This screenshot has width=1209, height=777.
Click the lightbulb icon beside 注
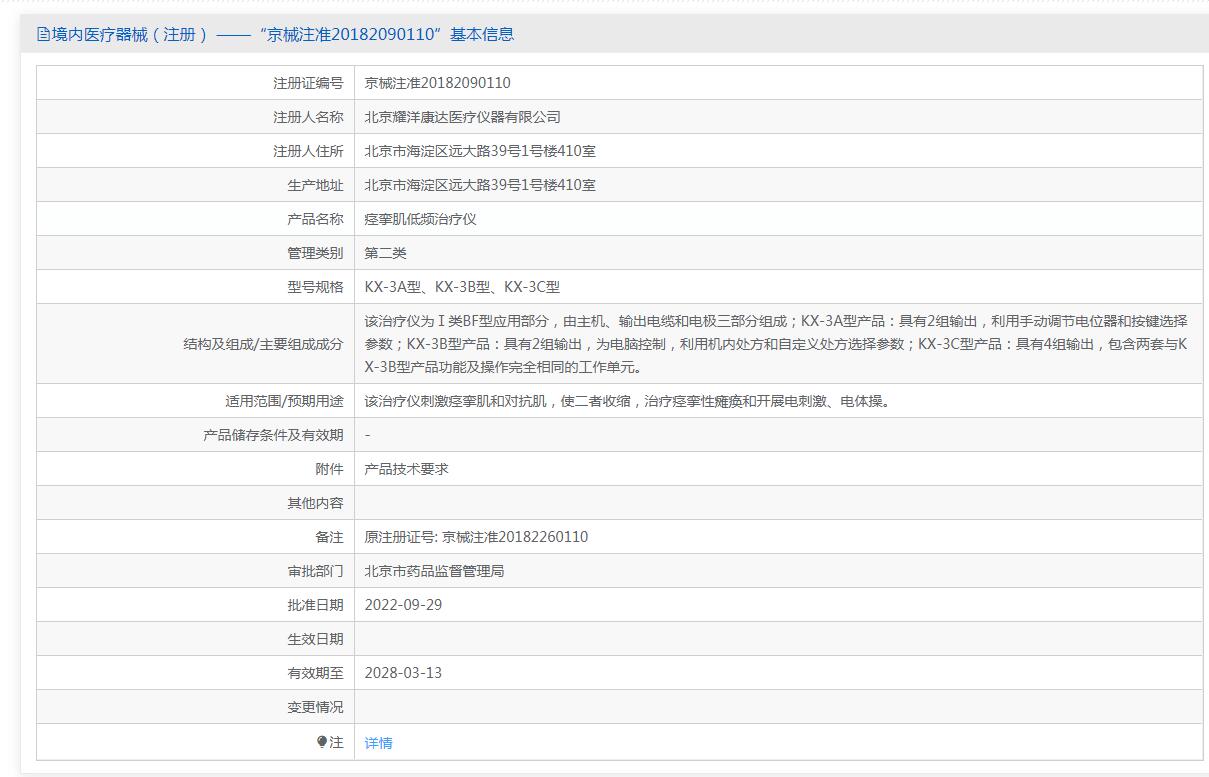tap(322, 742)
